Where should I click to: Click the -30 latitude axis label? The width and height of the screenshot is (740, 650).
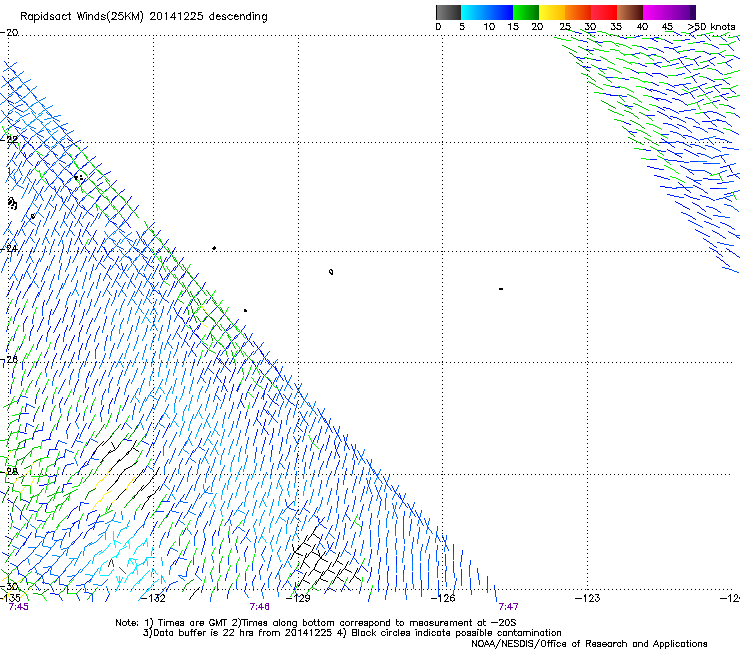pyautogui.click(x=9, y=587)
